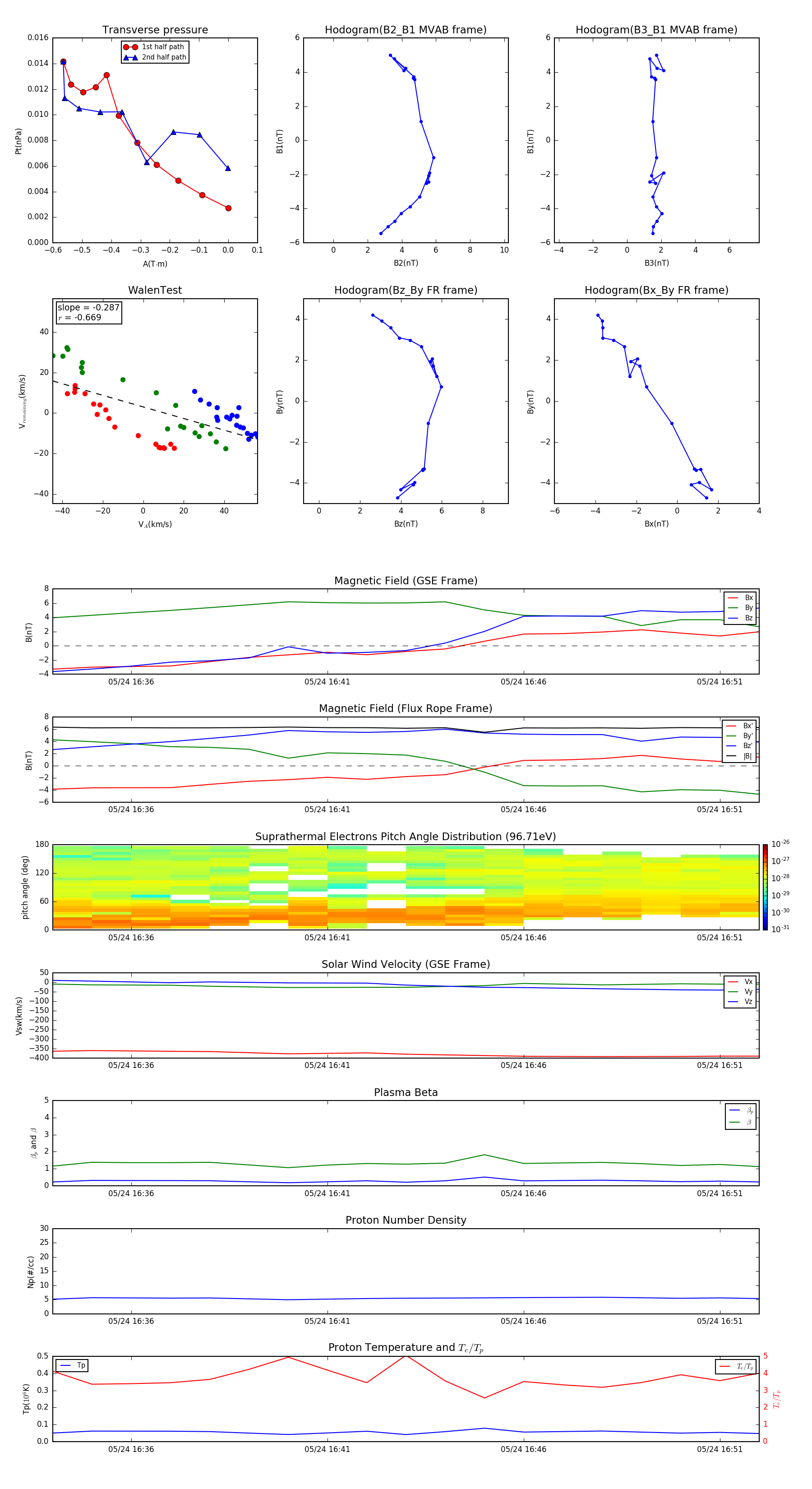
Task: Click the 'Bz(nT)' x-axis label
Action: pos(406,524)
